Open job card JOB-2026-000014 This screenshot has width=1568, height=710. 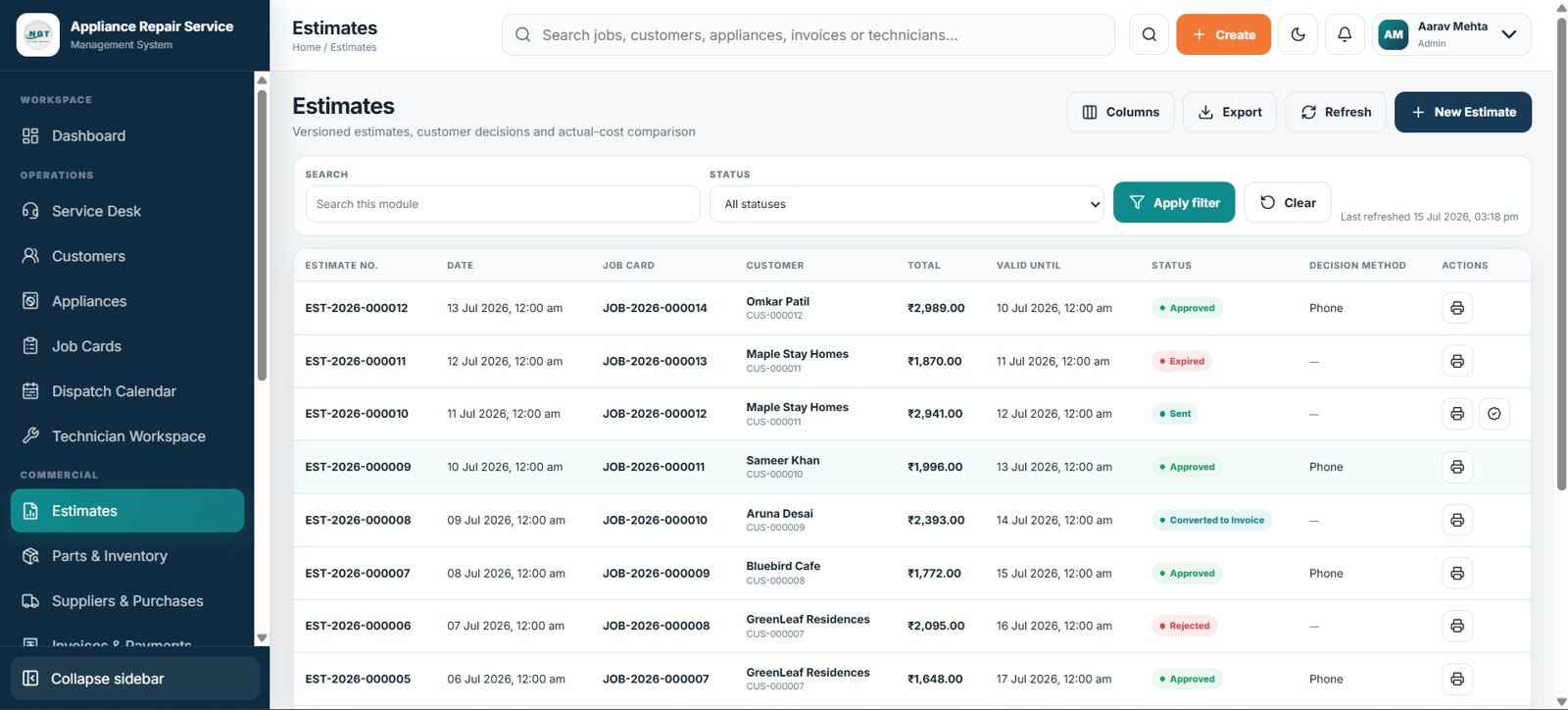click(655, 308)
